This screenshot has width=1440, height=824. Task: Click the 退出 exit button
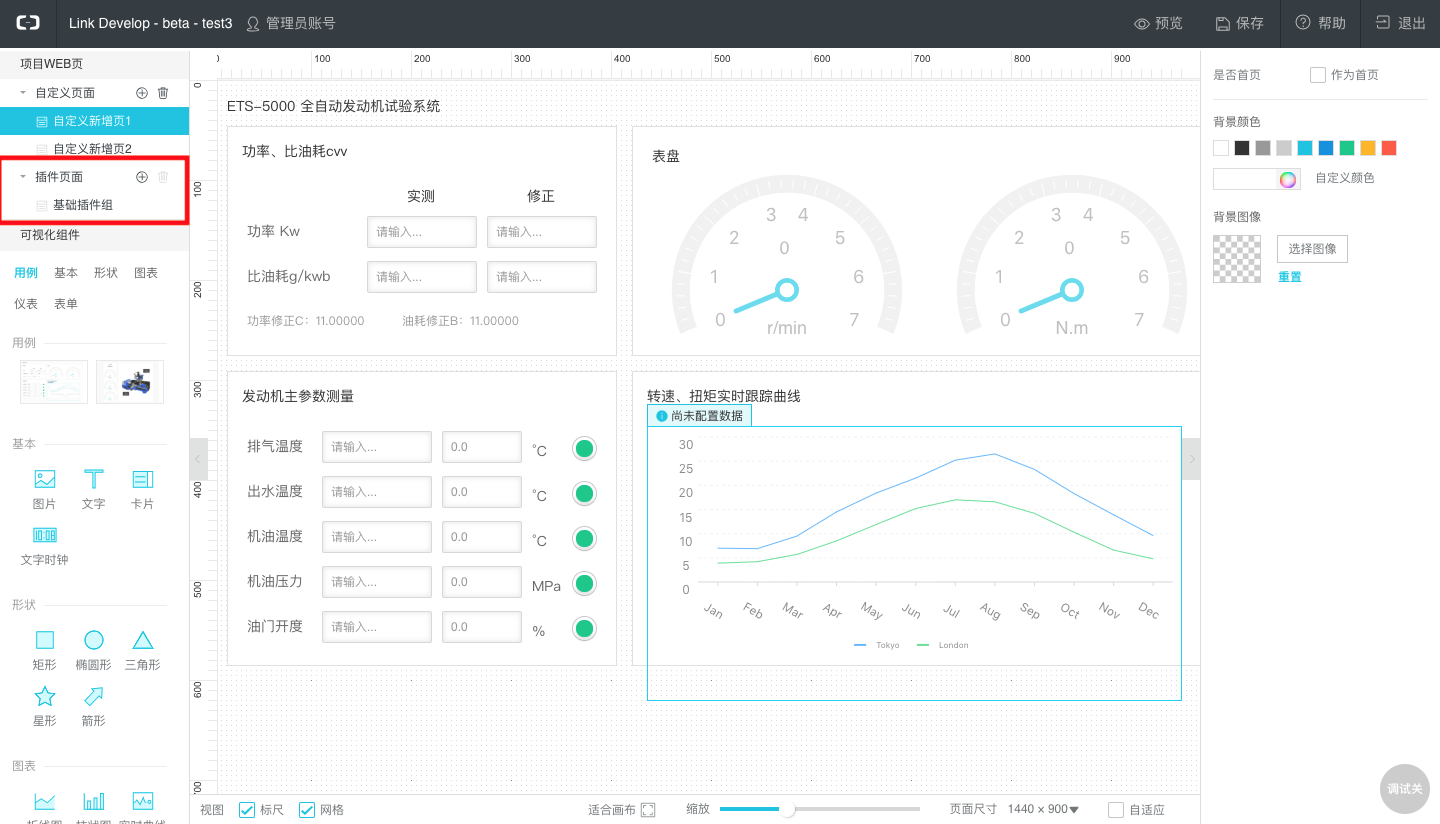[1400, 23]
